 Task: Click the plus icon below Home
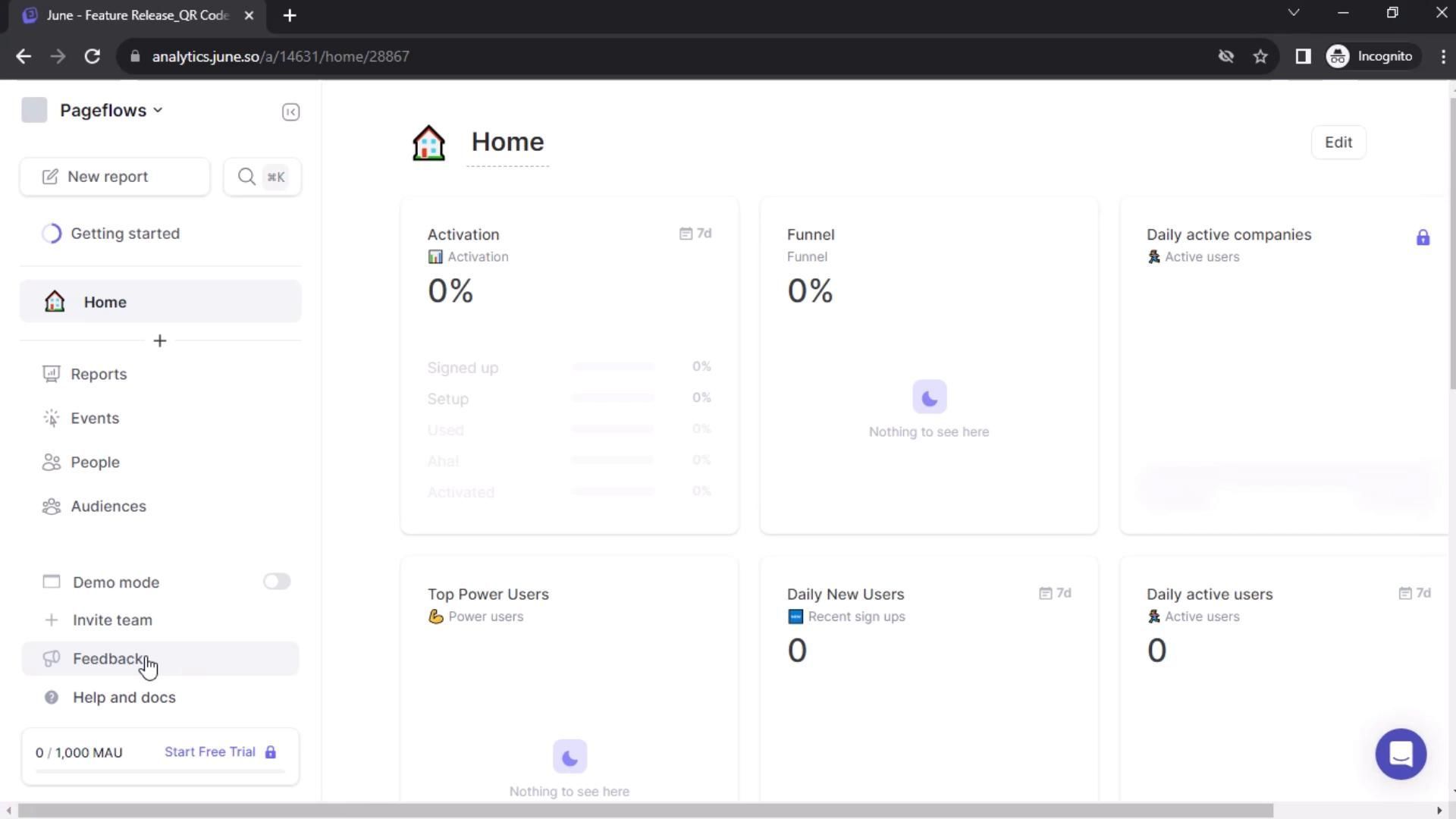click(x=159, y=341)
